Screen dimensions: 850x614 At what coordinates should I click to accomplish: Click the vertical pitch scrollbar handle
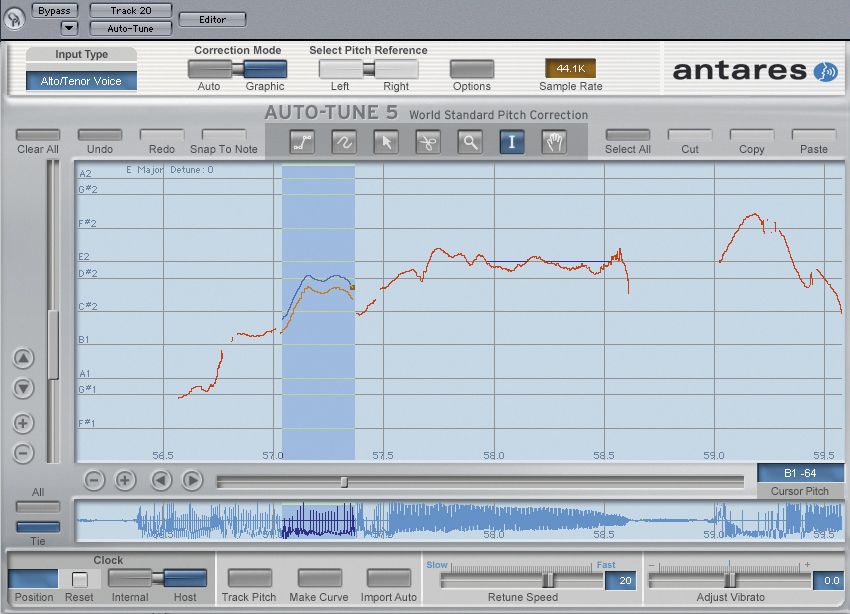(x=53, y=345)
